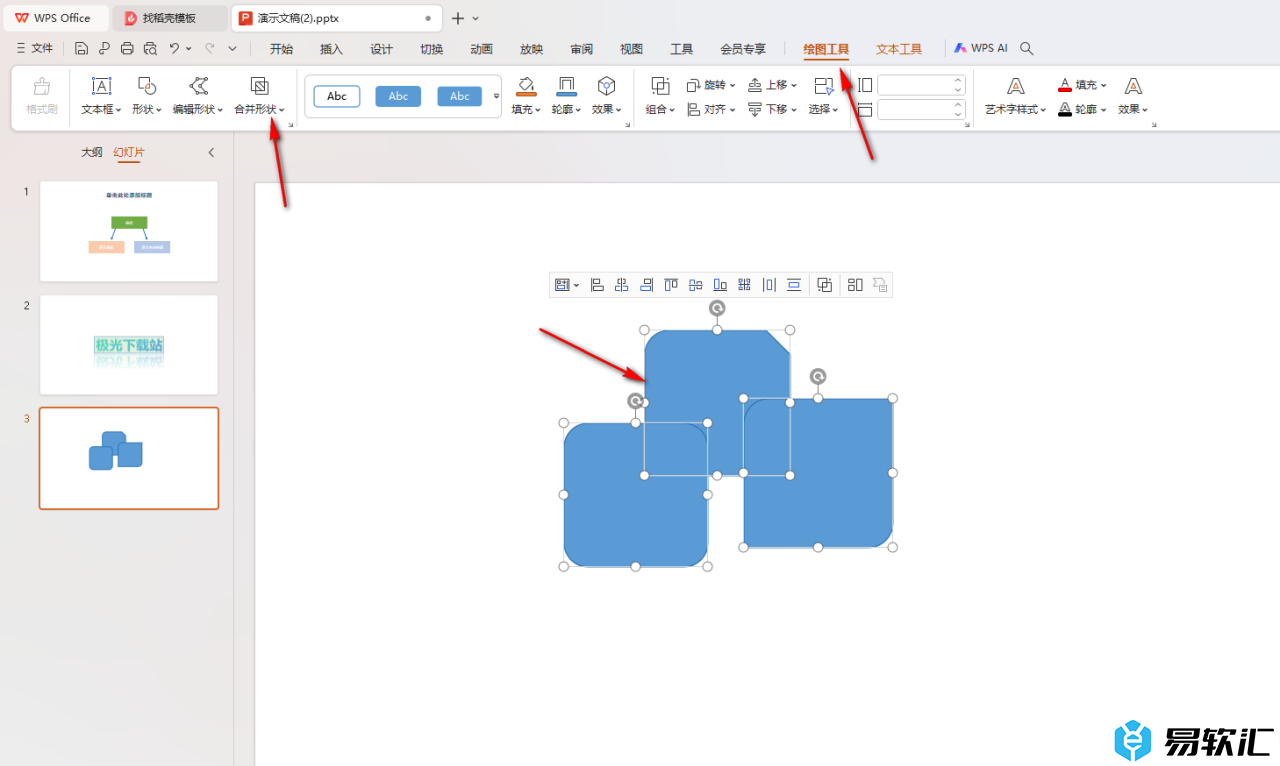Viewport: 1280px width, 766px height.
Task: Open shape Fill (填充) options
Action: click(x=526, y=97)
